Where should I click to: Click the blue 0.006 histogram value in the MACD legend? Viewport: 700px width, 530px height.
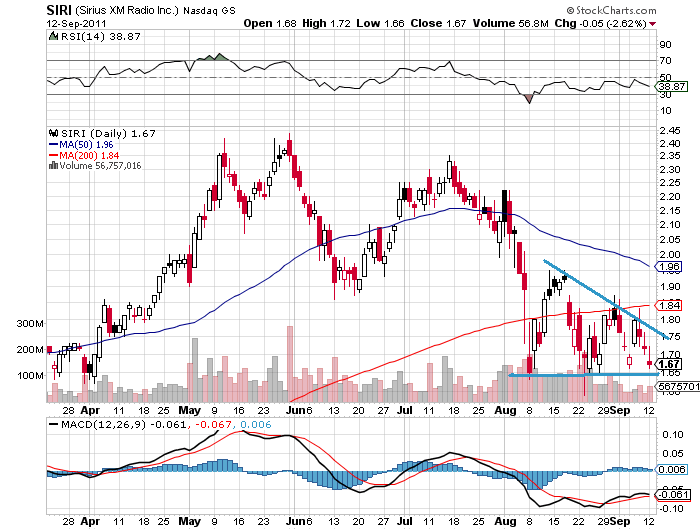(255, 424)
